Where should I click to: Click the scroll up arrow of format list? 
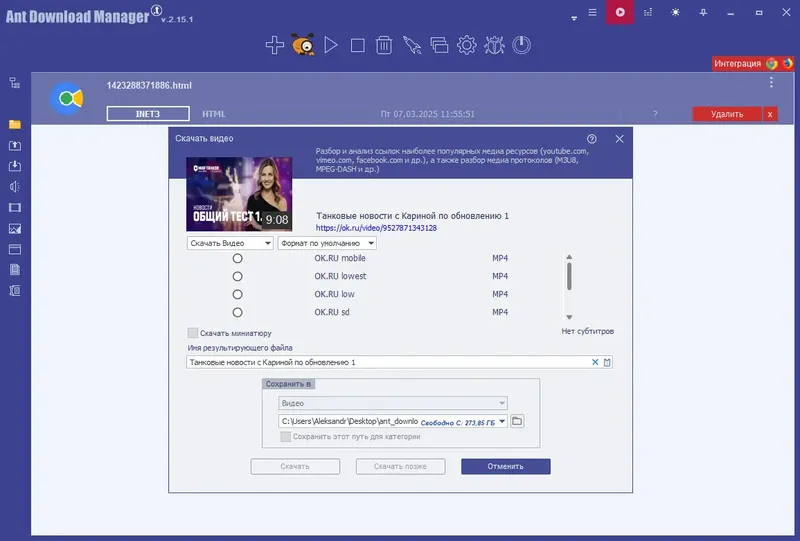point(569,257)
